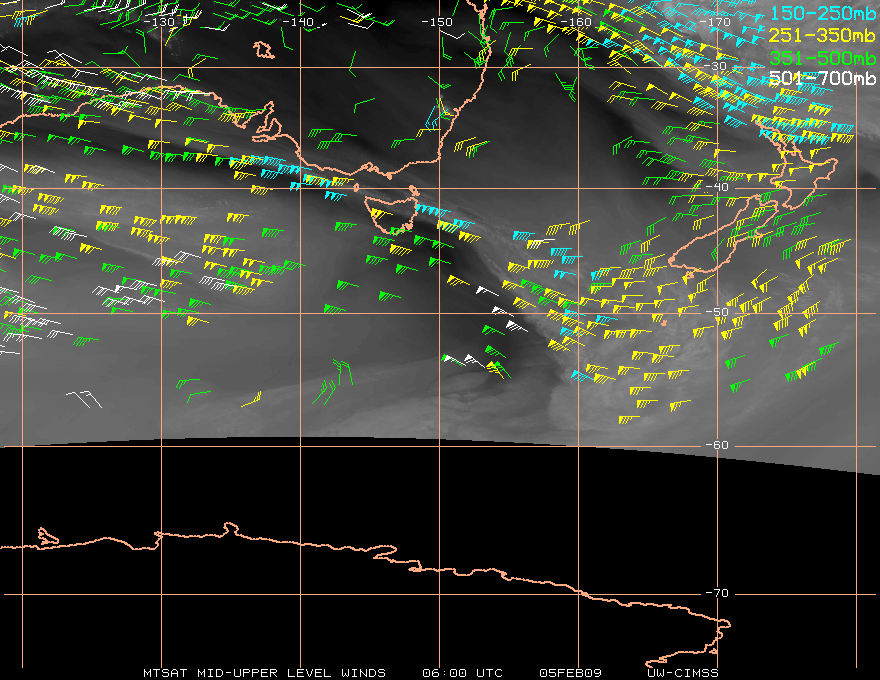Click the -150 longitude label
Screen dimensions: 880x680
pos(437,22)
